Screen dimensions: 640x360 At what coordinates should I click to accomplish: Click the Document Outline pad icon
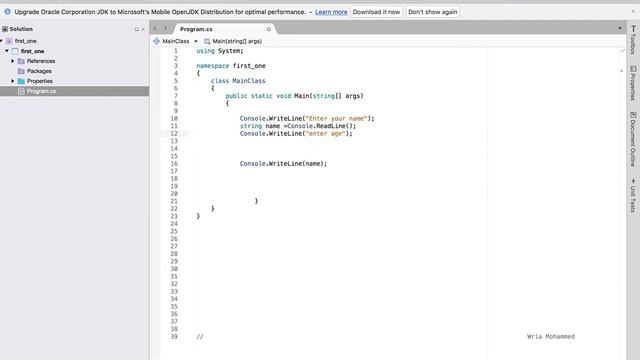(633, 115)
